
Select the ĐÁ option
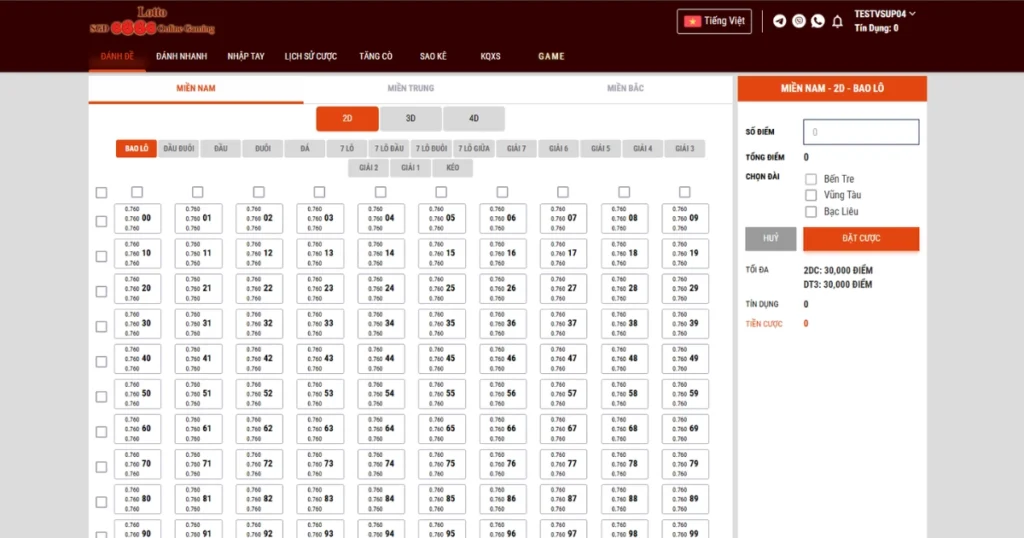pyautogui.click(x=305, y=148)
